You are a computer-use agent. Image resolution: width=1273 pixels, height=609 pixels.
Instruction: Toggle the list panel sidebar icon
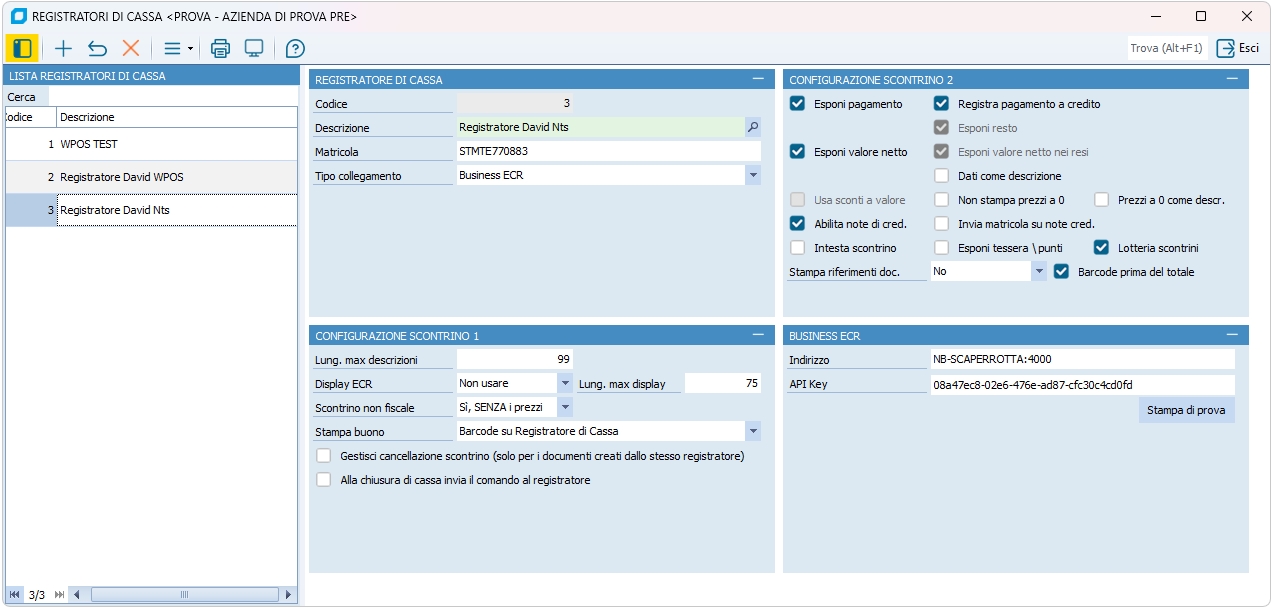point(22,48)
